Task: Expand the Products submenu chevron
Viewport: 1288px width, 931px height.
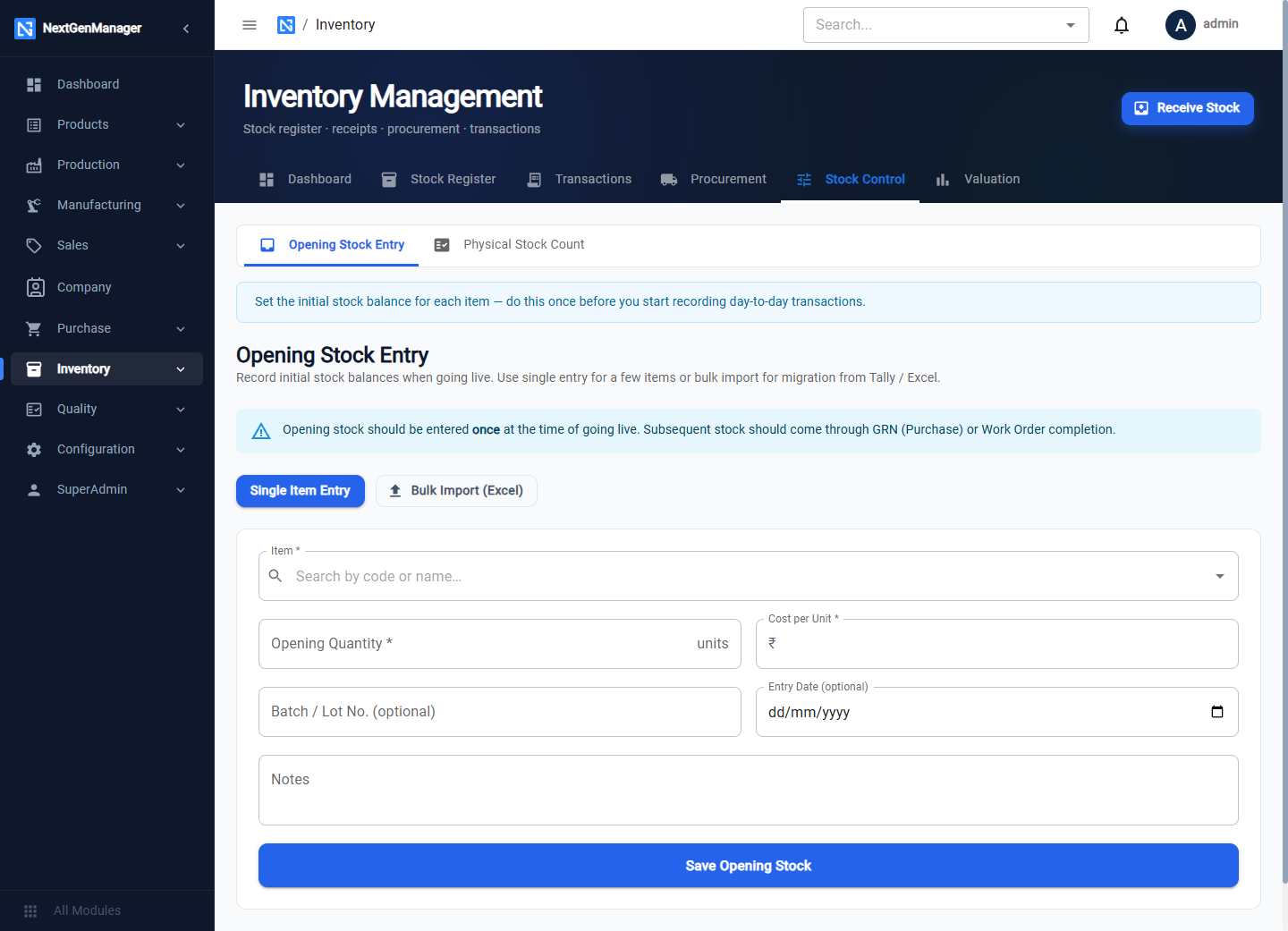Action: click(181, 124)
